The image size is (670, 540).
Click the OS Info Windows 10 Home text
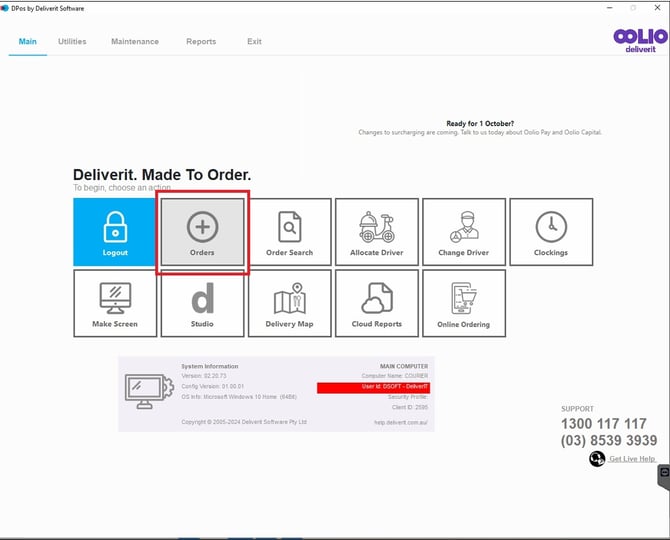tap(239, 397)
